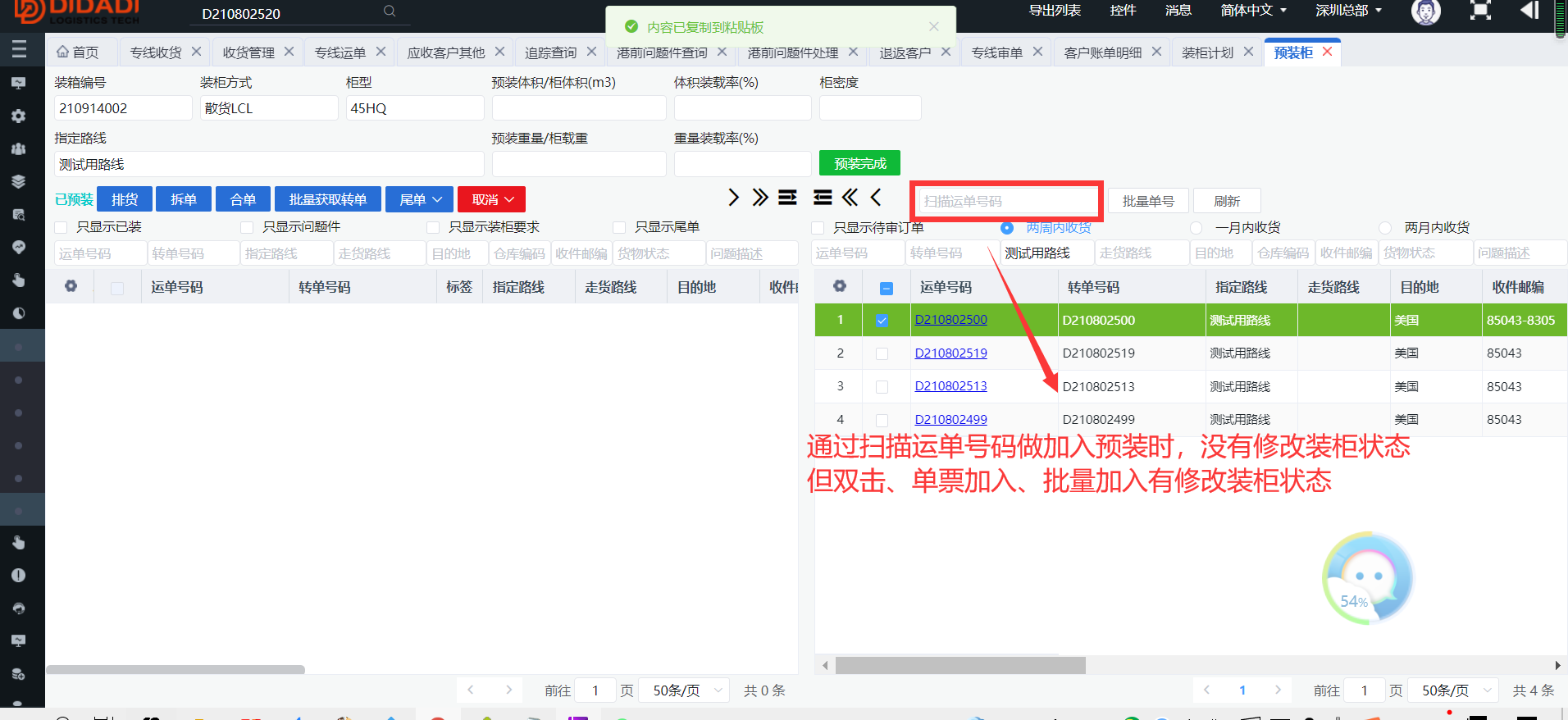Viewport: 1568px width, 720px height.
Task: Open 简体中文 language dropdown
Action: 1253,10
